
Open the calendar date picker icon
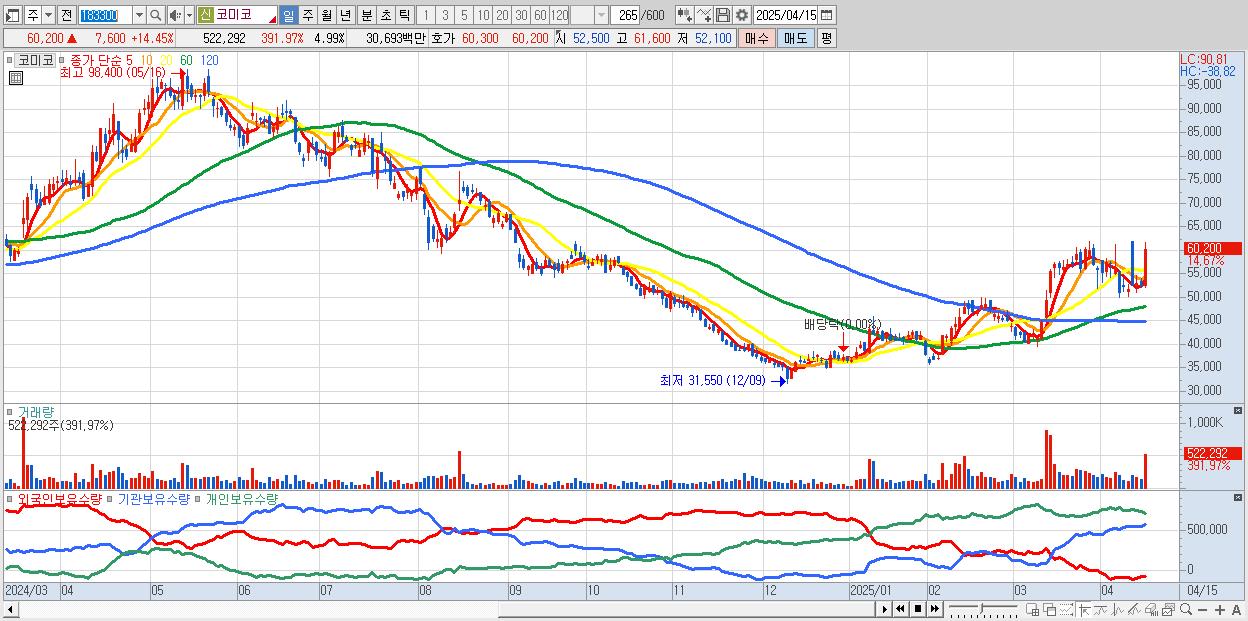pyautogui.click(x=827, y=15)
